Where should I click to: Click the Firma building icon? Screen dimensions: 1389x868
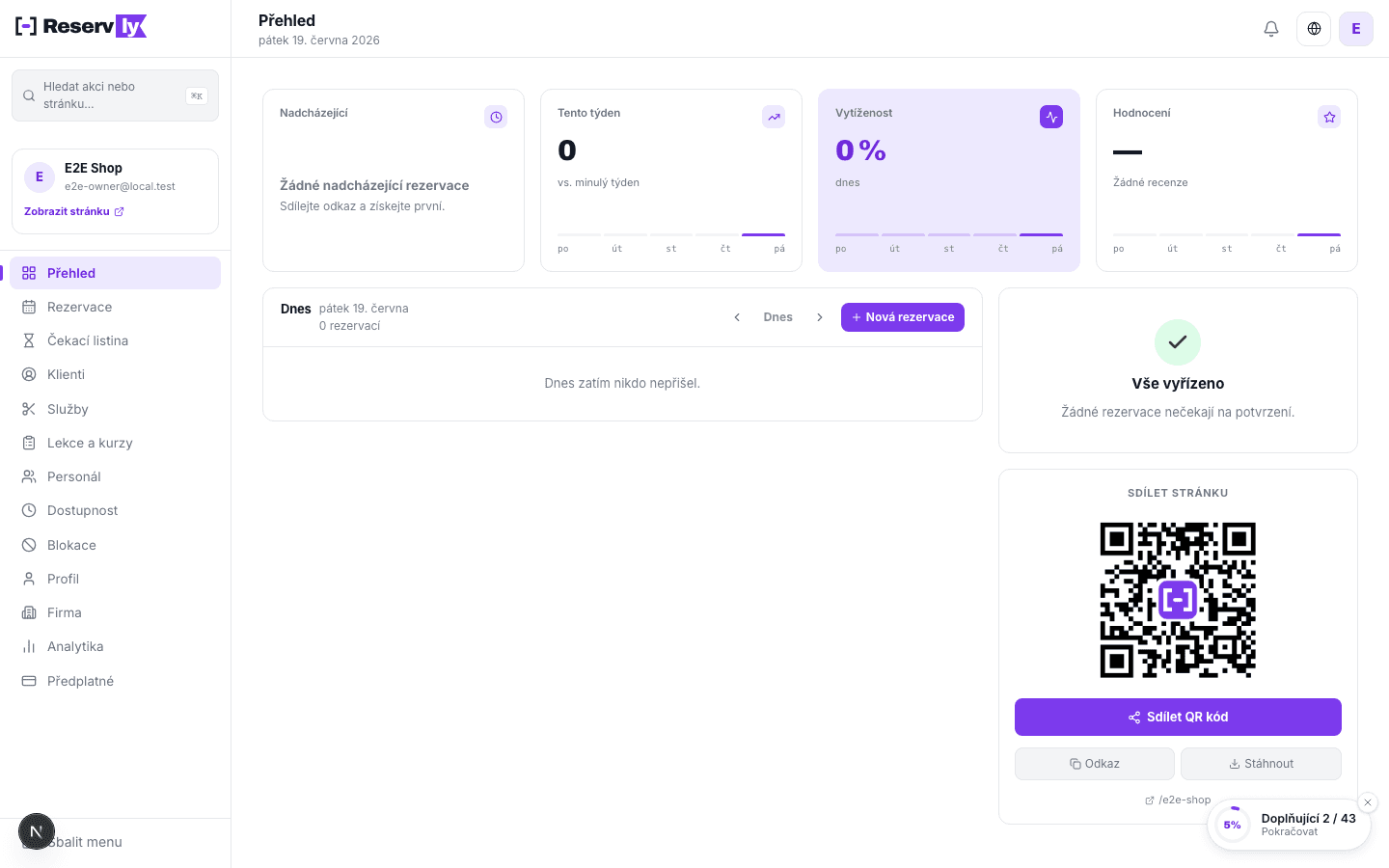pos(29,612)
